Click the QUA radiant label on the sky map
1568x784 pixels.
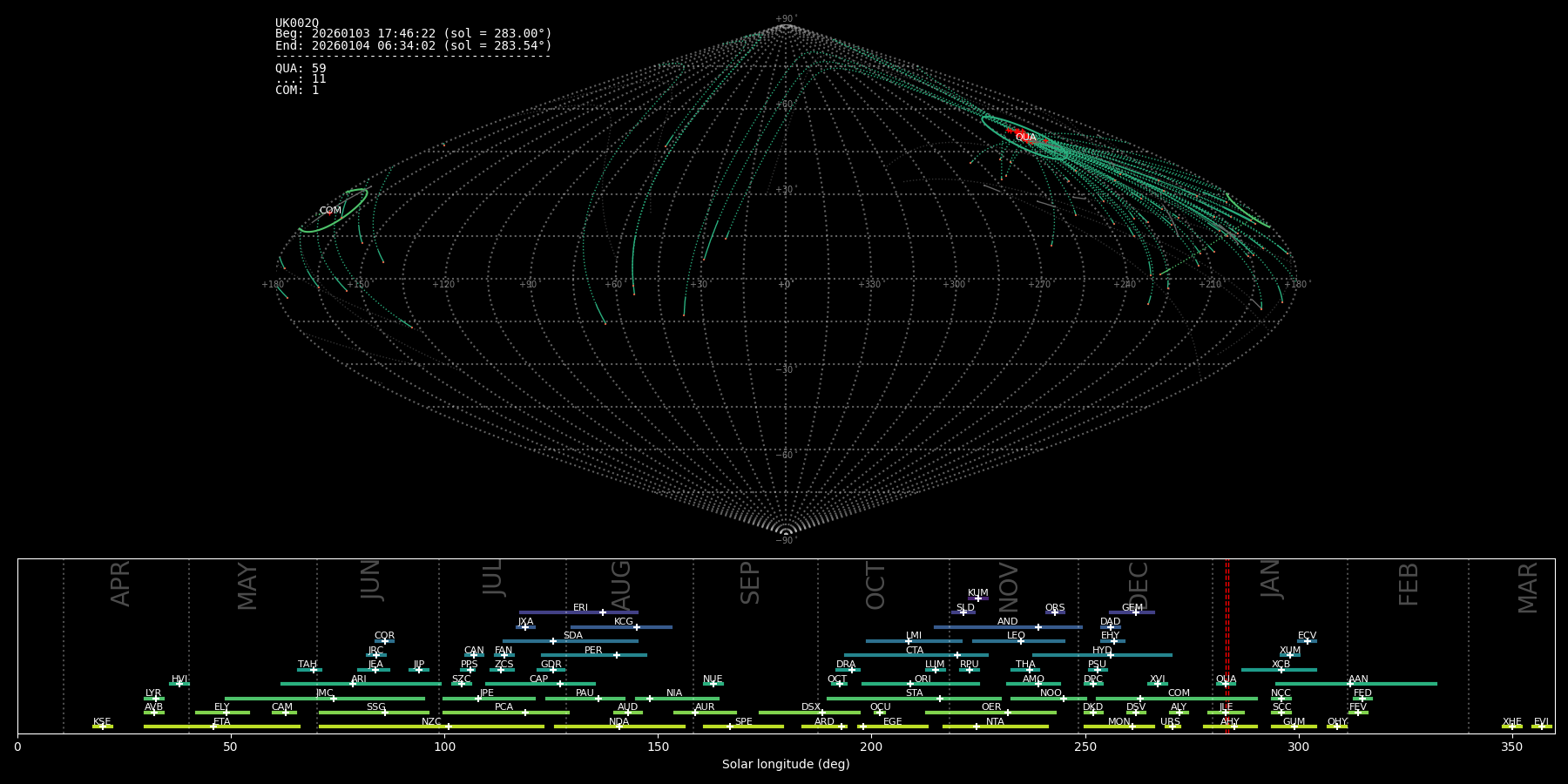pos(1025,138)
